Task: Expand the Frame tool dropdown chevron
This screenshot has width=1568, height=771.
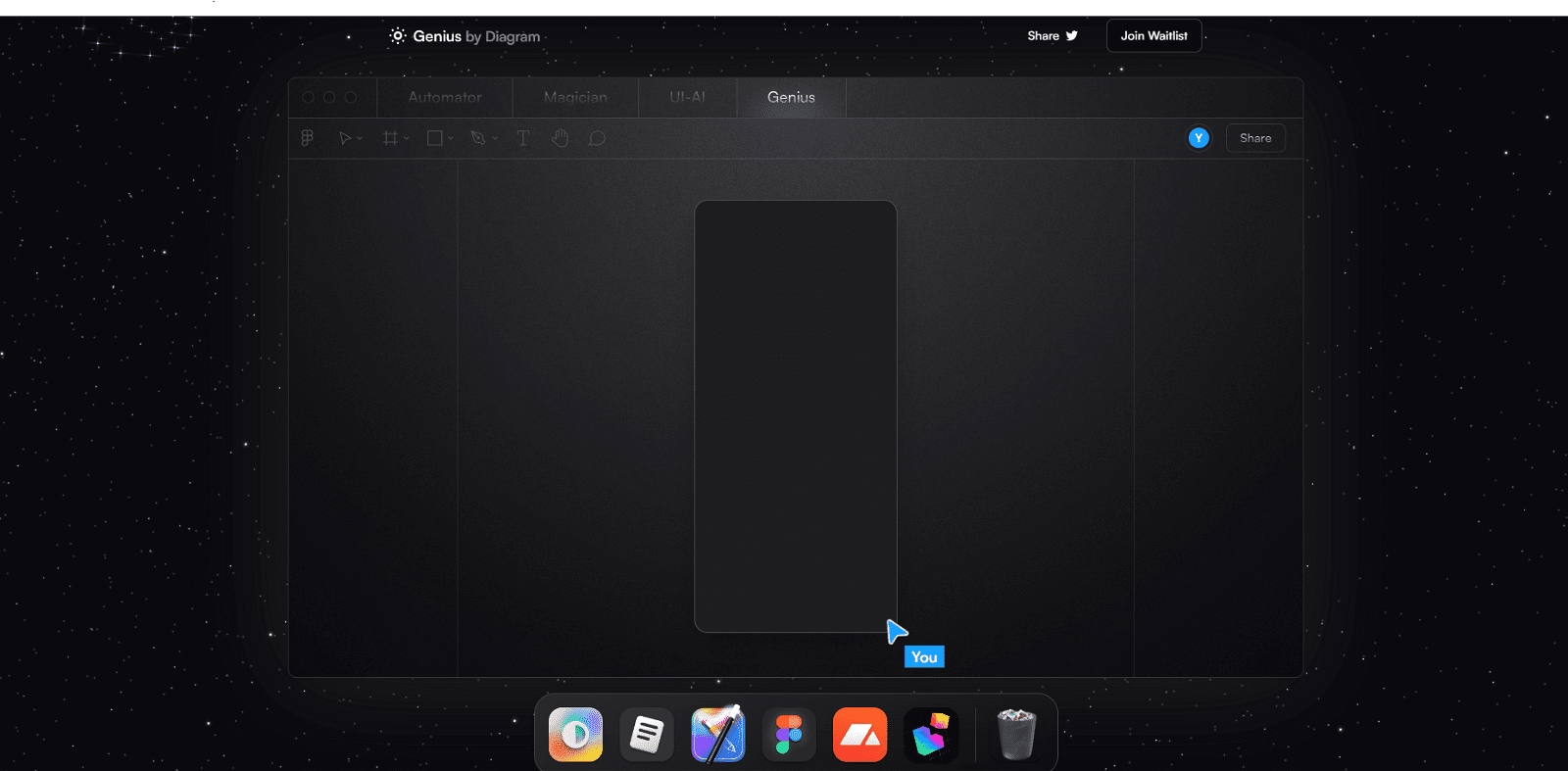Action: click(406, 138)
